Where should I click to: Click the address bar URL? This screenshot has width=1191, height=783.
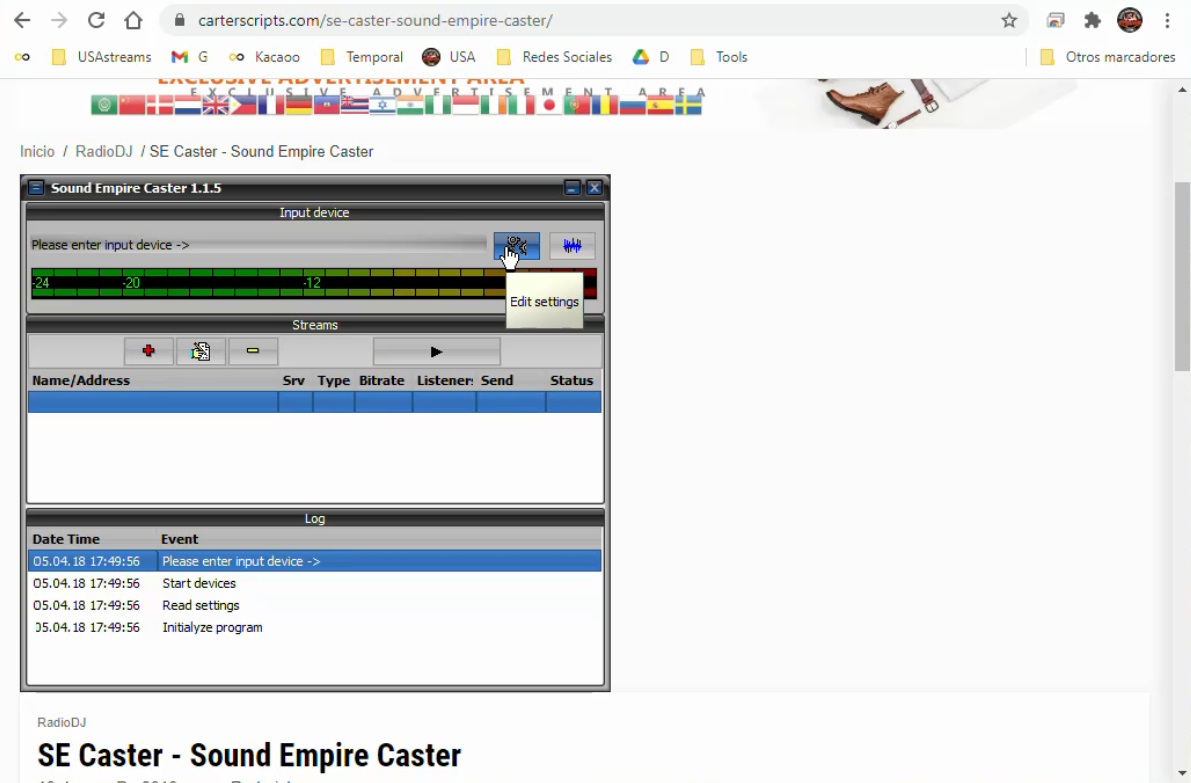pos(375,21)
